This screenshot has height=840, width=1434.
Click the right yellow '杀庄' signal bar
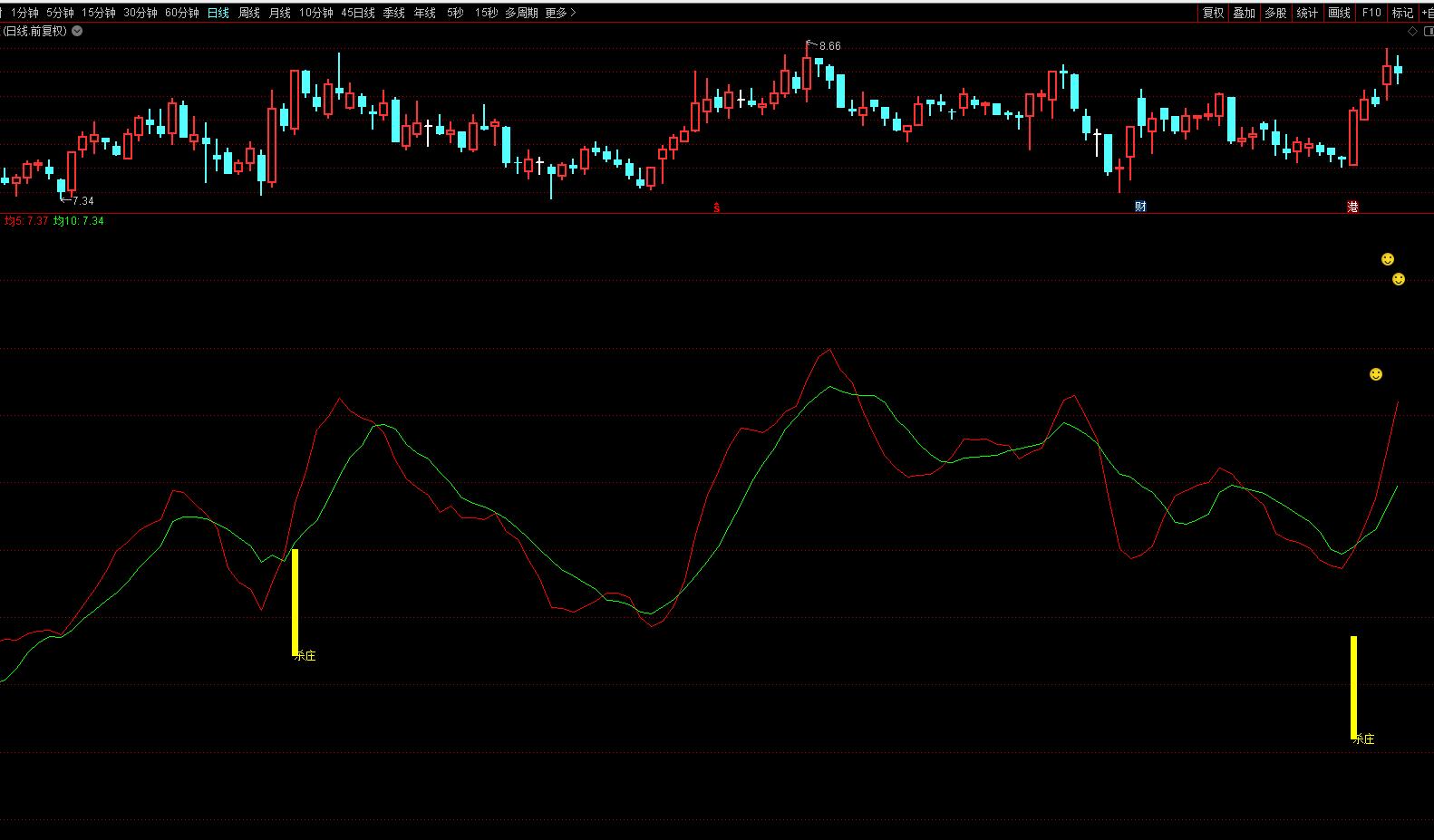tap(1353, 687)
